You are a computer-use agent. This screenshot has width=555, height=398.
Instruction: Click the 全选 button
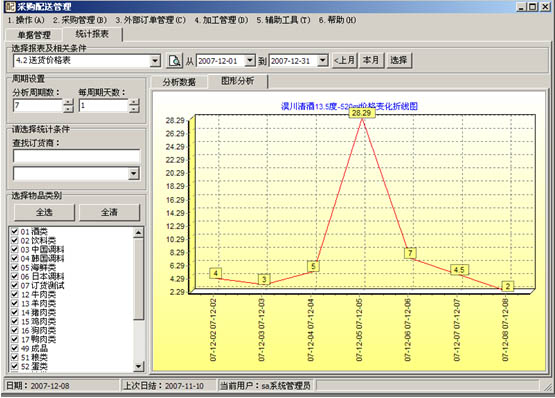point(44,212)
